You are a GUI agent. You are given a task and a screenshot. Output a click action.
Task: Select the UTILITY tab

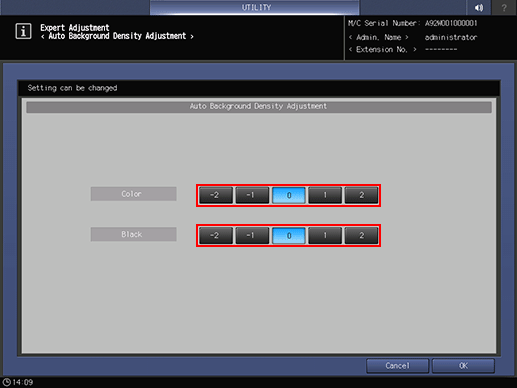[254, 7]
